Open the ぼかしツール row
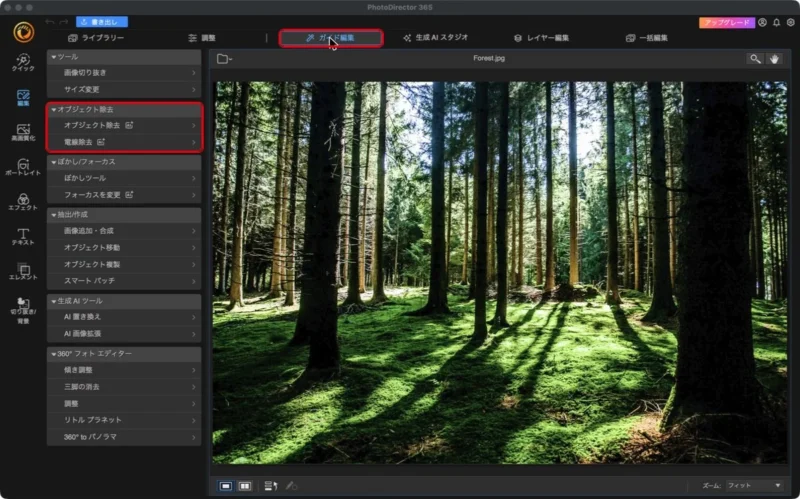Screen dimensions: 800x499 point(124,178)
